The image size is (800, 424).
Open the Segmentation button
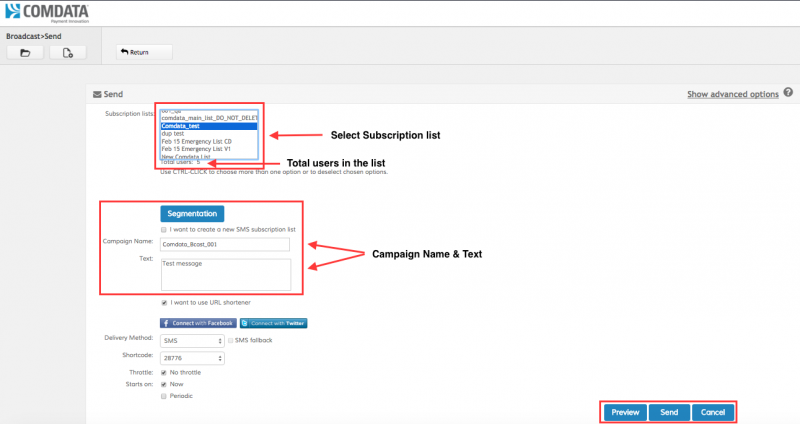(192, 213)
